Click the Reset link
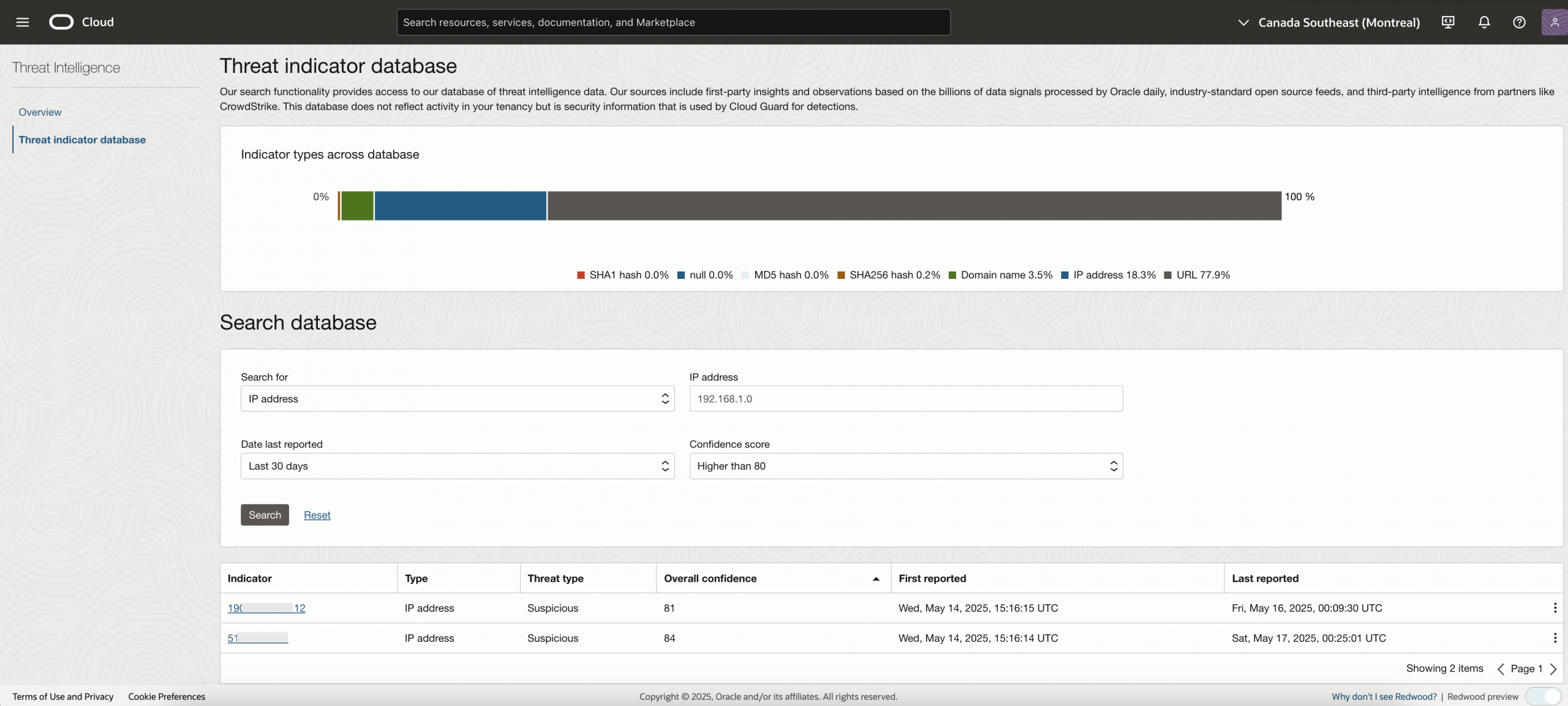The width and height of the screenshot is (1568, 706). tap(317, 515)
